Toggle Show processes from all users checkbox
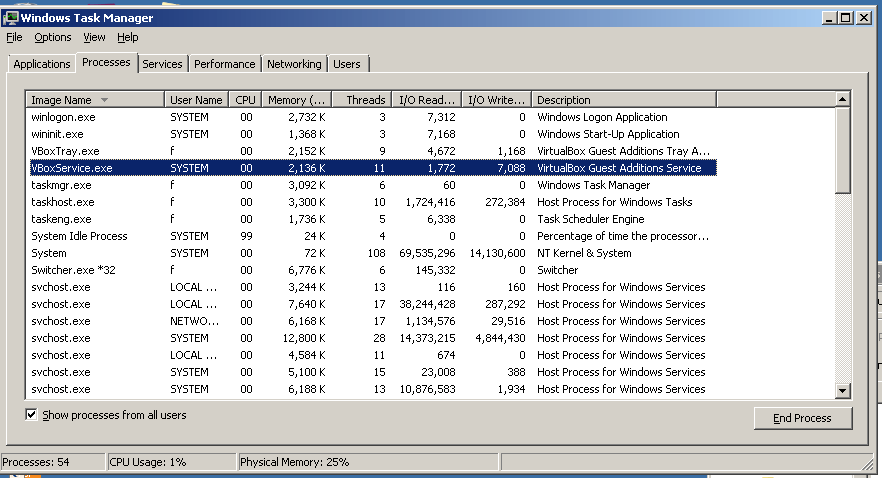 tap(31, 415)
